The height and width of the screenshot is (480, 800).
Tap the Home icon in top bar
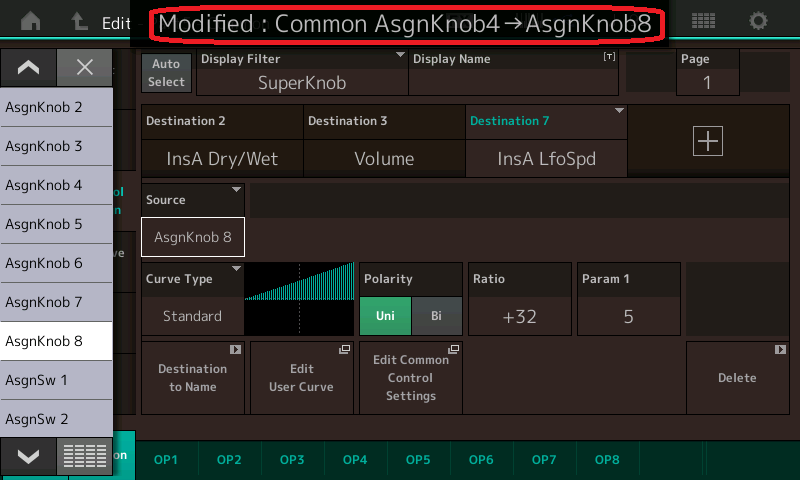[x=31, y=21]
